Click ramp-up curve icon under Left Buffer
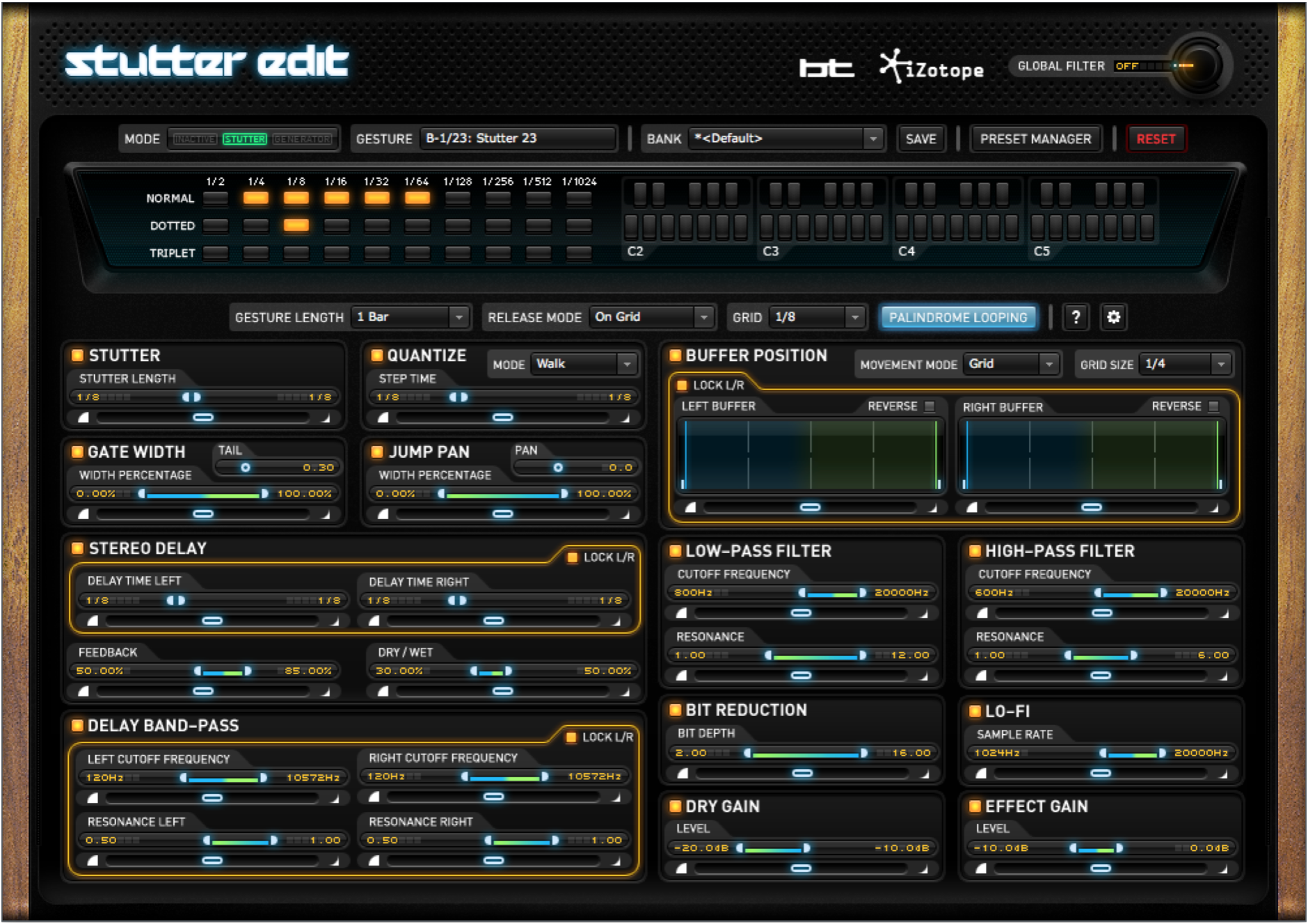Screen dimensions: 1308x924 pos(690,507)
